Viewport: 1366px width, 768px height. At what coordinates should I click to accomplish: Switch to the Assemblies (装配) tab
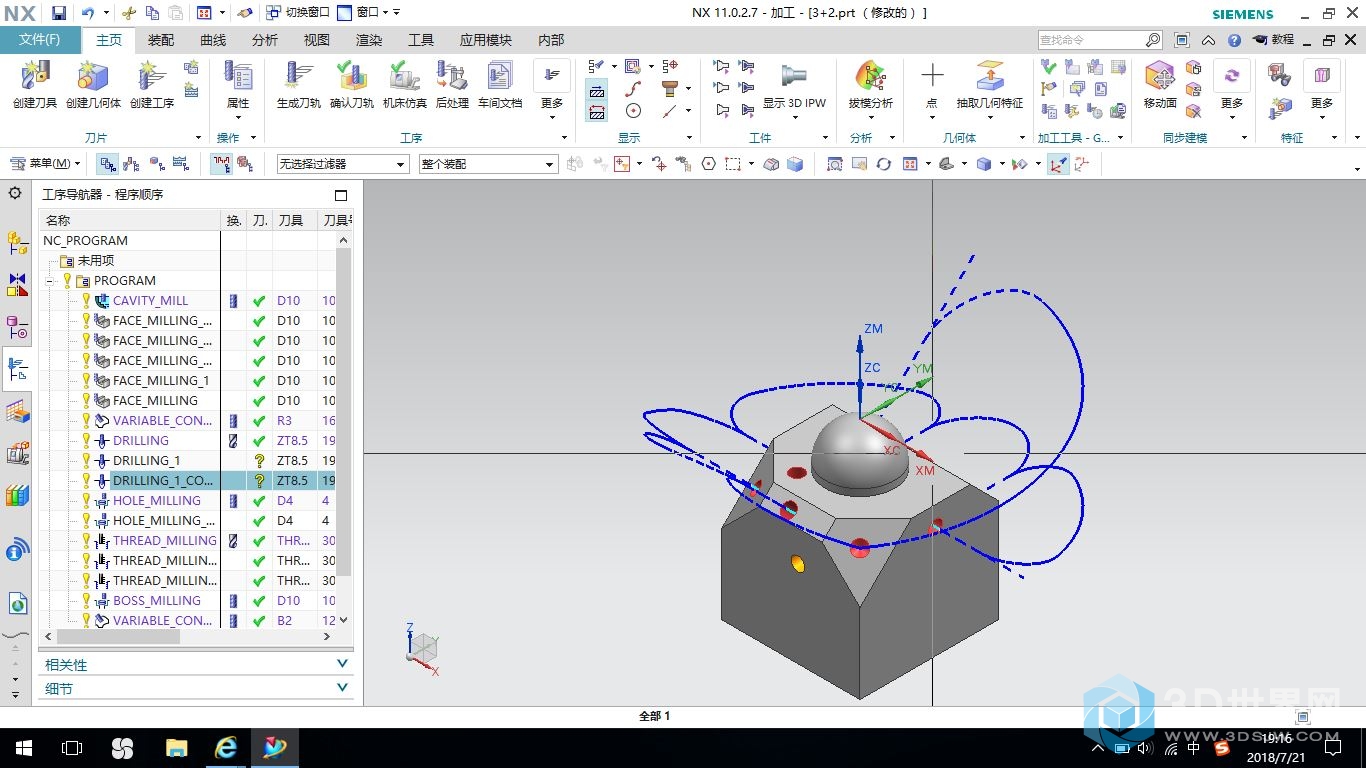pyautogui.click(x=161, y=40)
